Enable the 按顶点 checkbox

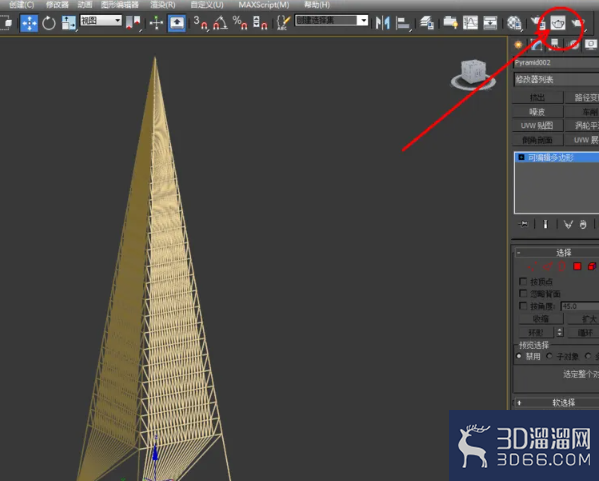pos(523,282)
